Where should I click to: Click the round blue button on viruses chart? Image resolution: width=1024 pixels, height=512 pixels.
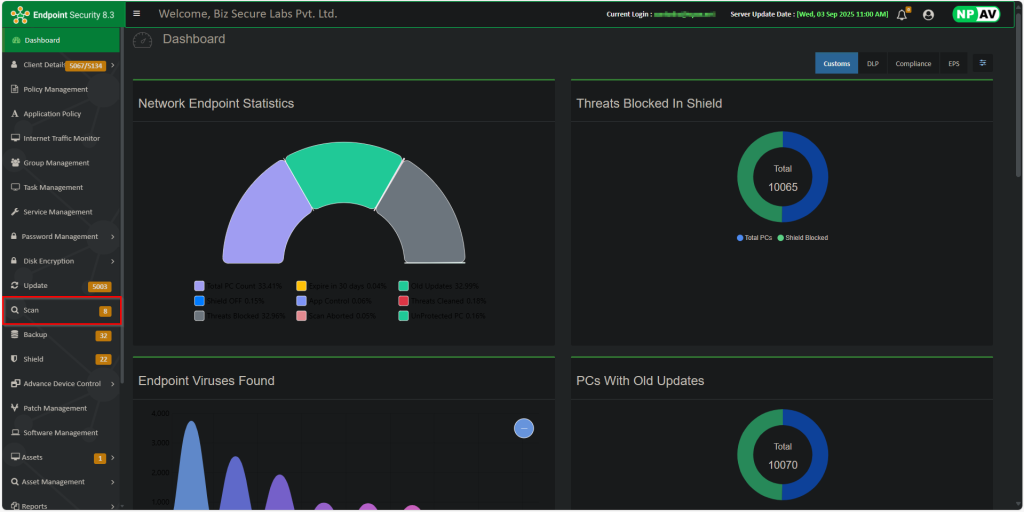point(524,428)
